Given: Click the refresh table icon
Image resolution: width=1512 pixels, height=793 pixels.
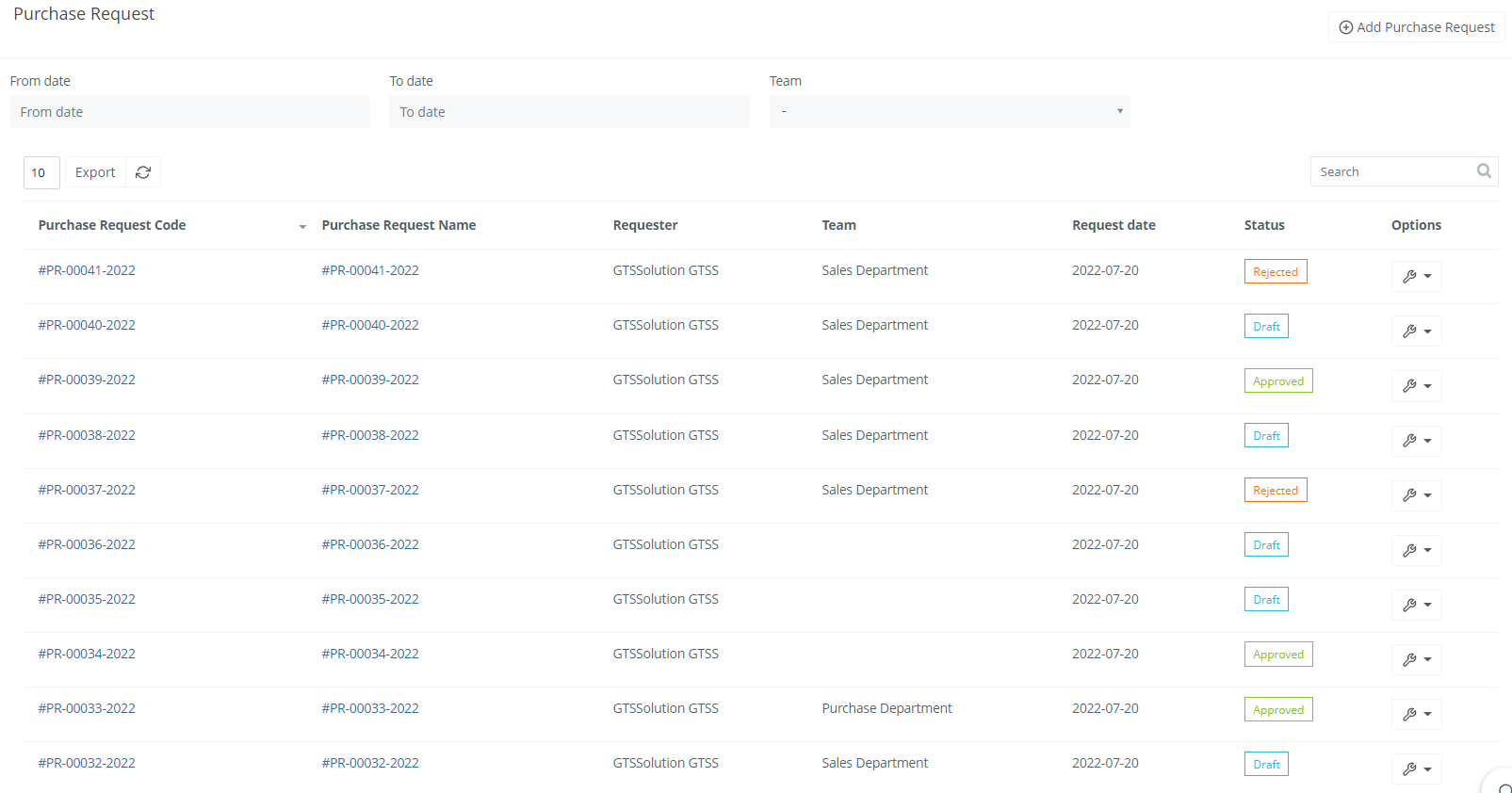Looking at the screenshot, I should 143,172.
